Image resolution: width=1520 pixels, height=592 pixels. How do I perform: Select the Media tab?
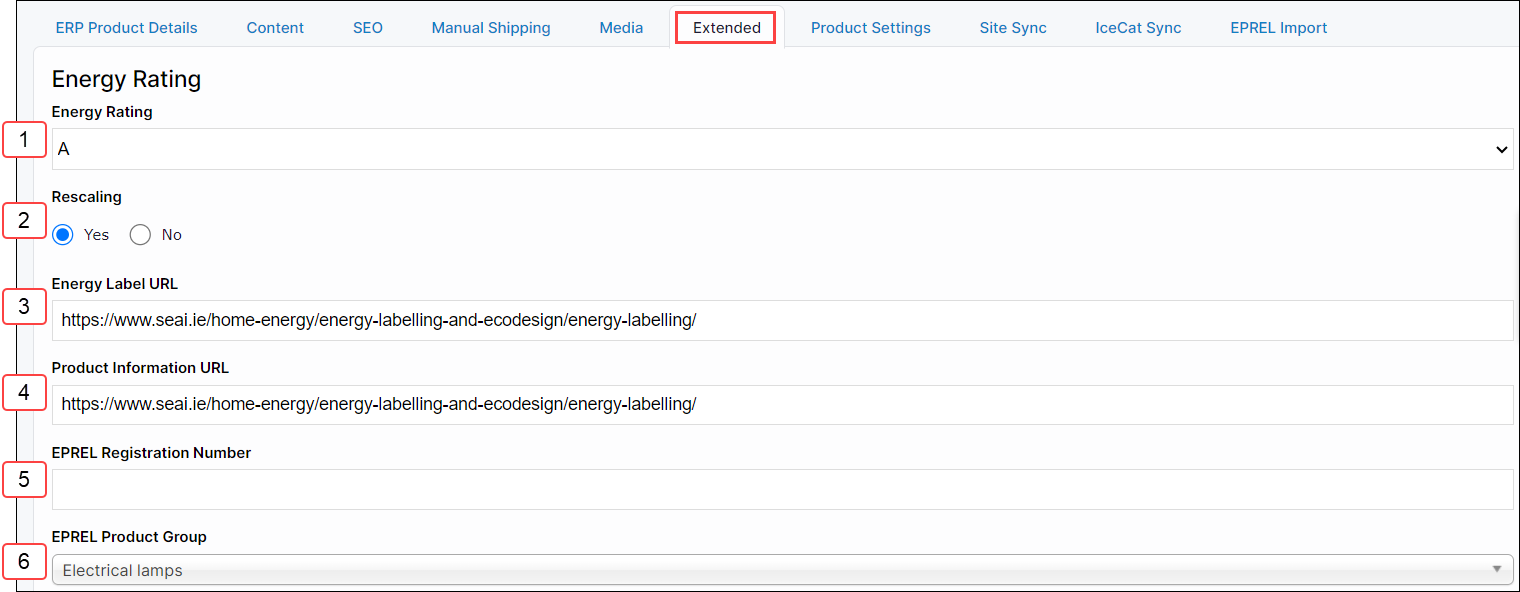point(621,28)
